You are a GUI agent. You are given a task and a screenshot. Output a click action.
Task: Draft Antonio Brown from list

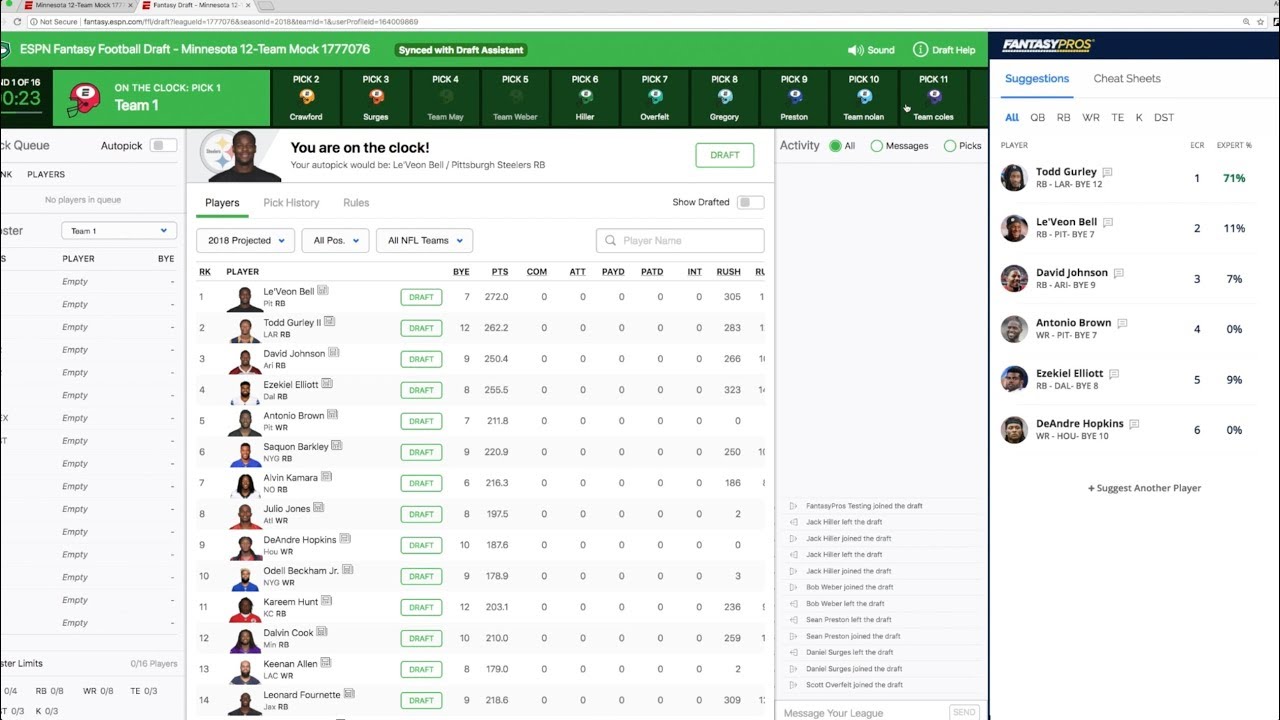tap(421, 421)
